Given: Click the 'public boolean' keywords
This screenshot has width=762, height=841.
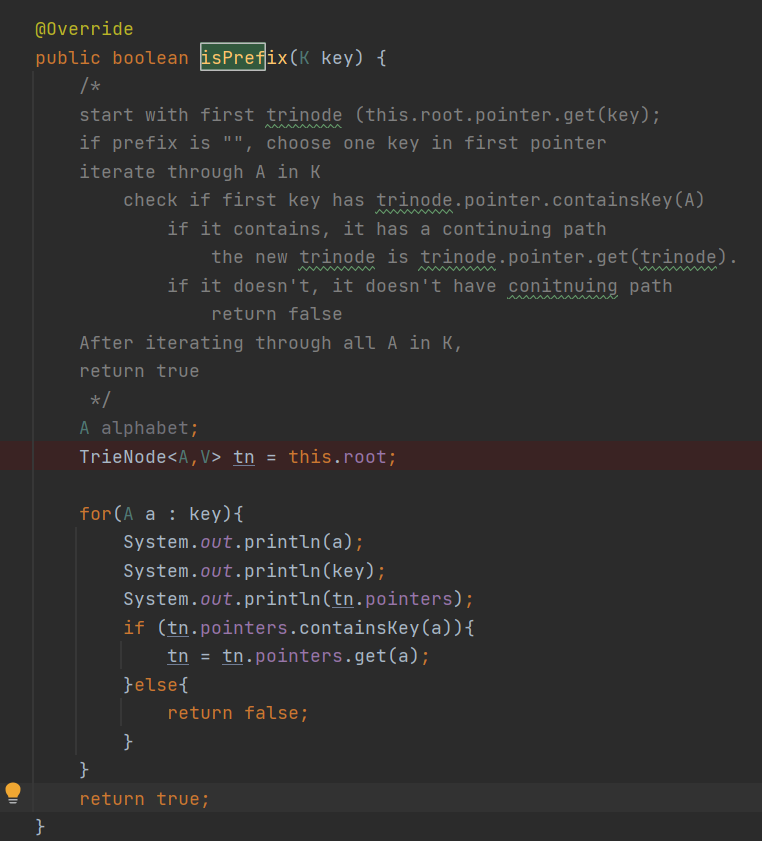Looking at the screenshot, I should 112,58.
